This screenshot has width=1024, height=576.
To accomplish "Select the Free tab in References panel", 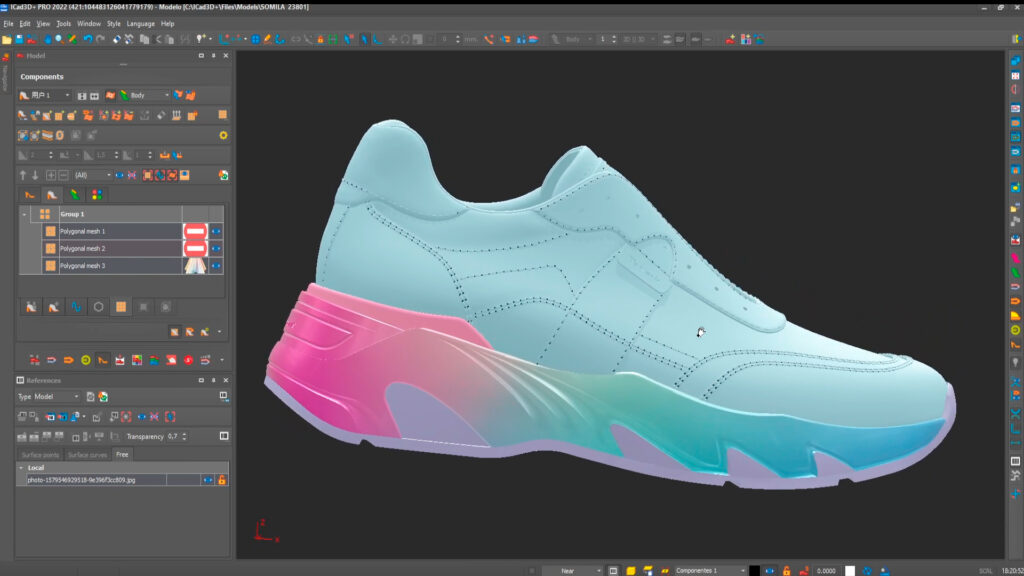I will coord(122,455).
